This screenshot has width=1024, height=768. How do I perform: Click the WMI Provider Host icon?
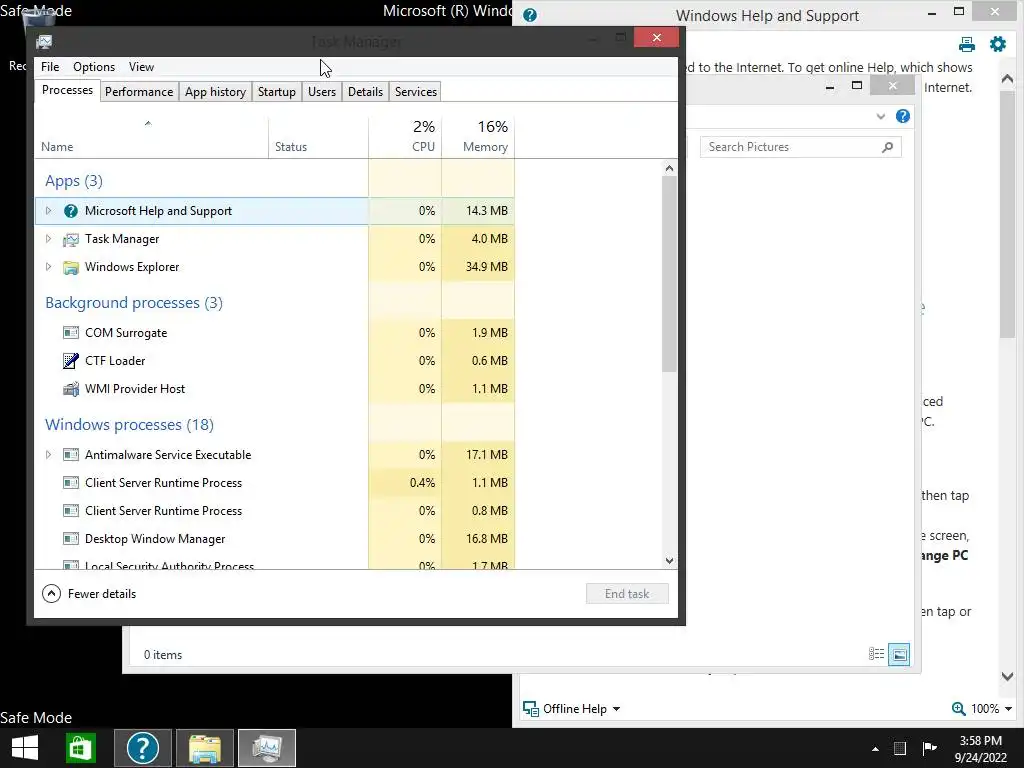click(71, 389)
